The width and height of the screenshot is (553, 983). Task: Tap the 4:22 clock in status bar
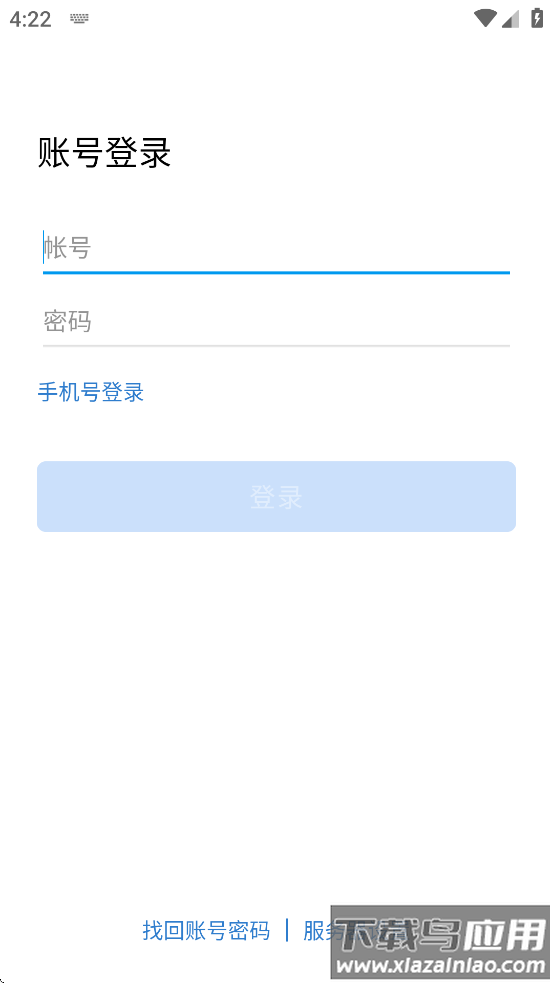click(x=30, y=19)
